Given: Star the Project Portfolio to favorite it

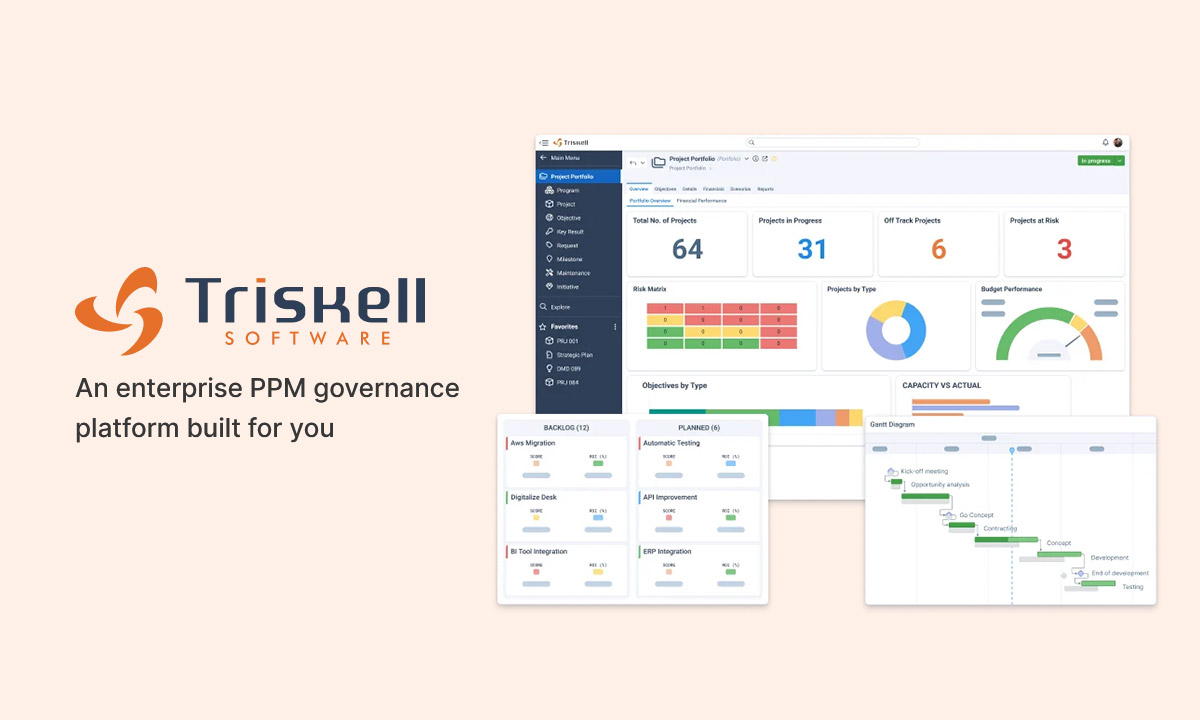Looking at the screenshot, I should pyautogui.click(x=774, y=159).
